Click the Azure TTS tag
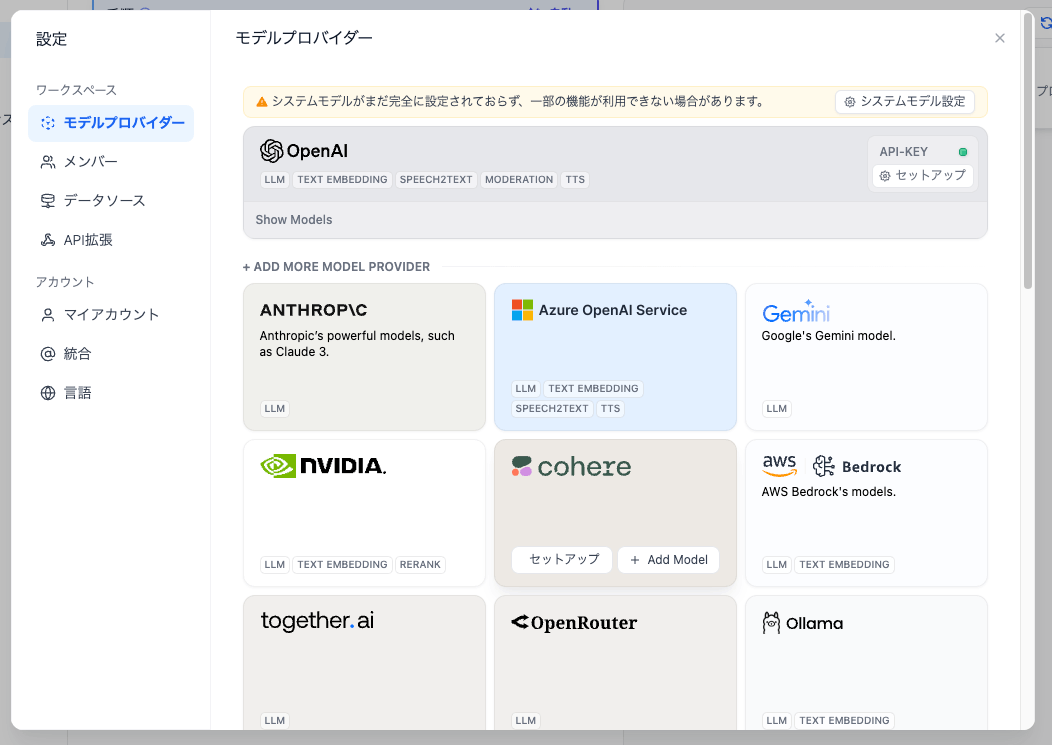Image resolution: width=1052 pixels, height=745 pixels. pos(611,409)
